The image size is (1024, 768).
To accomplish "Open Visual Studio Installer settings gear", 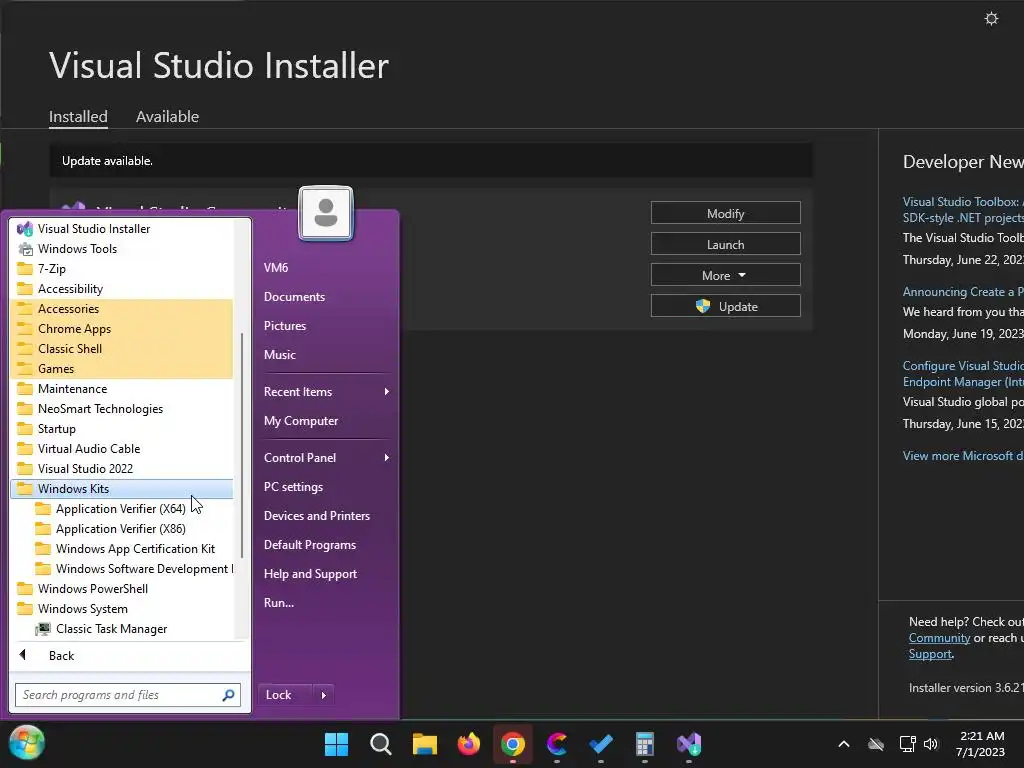I will (x=991, y=18).
